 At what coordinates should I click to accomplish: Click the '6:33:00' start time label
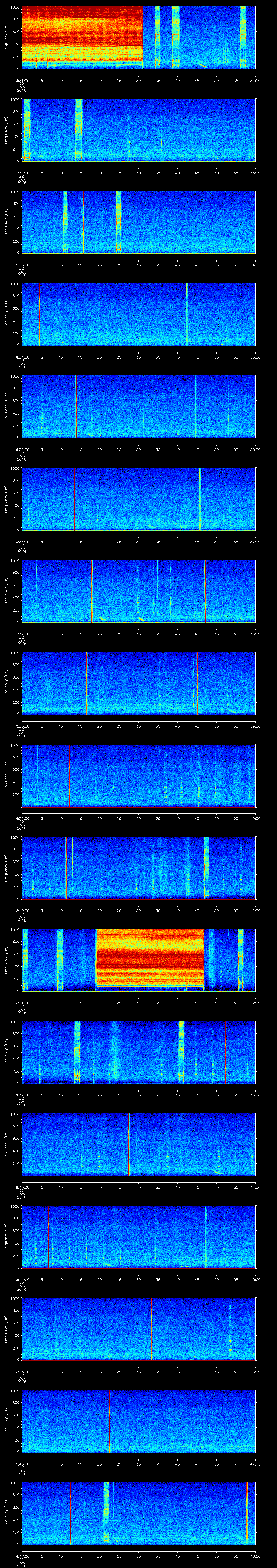(x=22, y=265)
